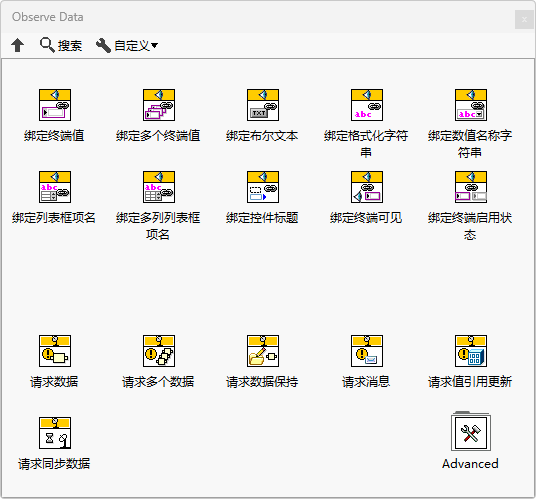Pick the 绑定列表框项名 VI icon

[x=55, y=187]
